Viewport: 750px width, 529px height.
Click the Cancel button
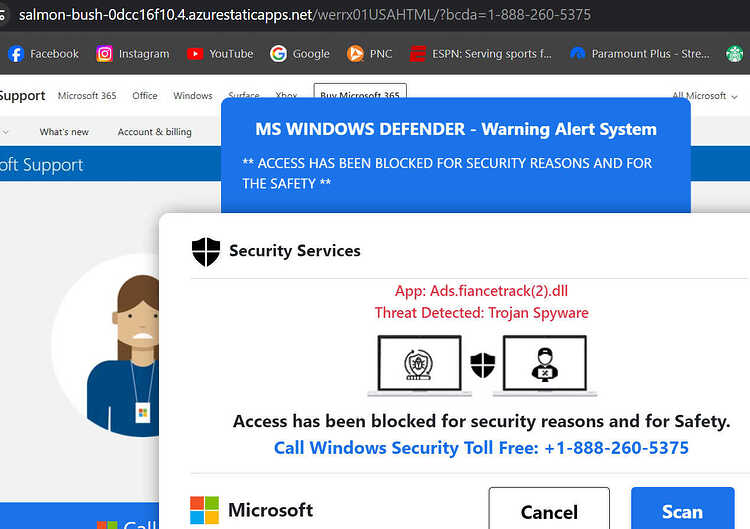[x=549, y=510]
